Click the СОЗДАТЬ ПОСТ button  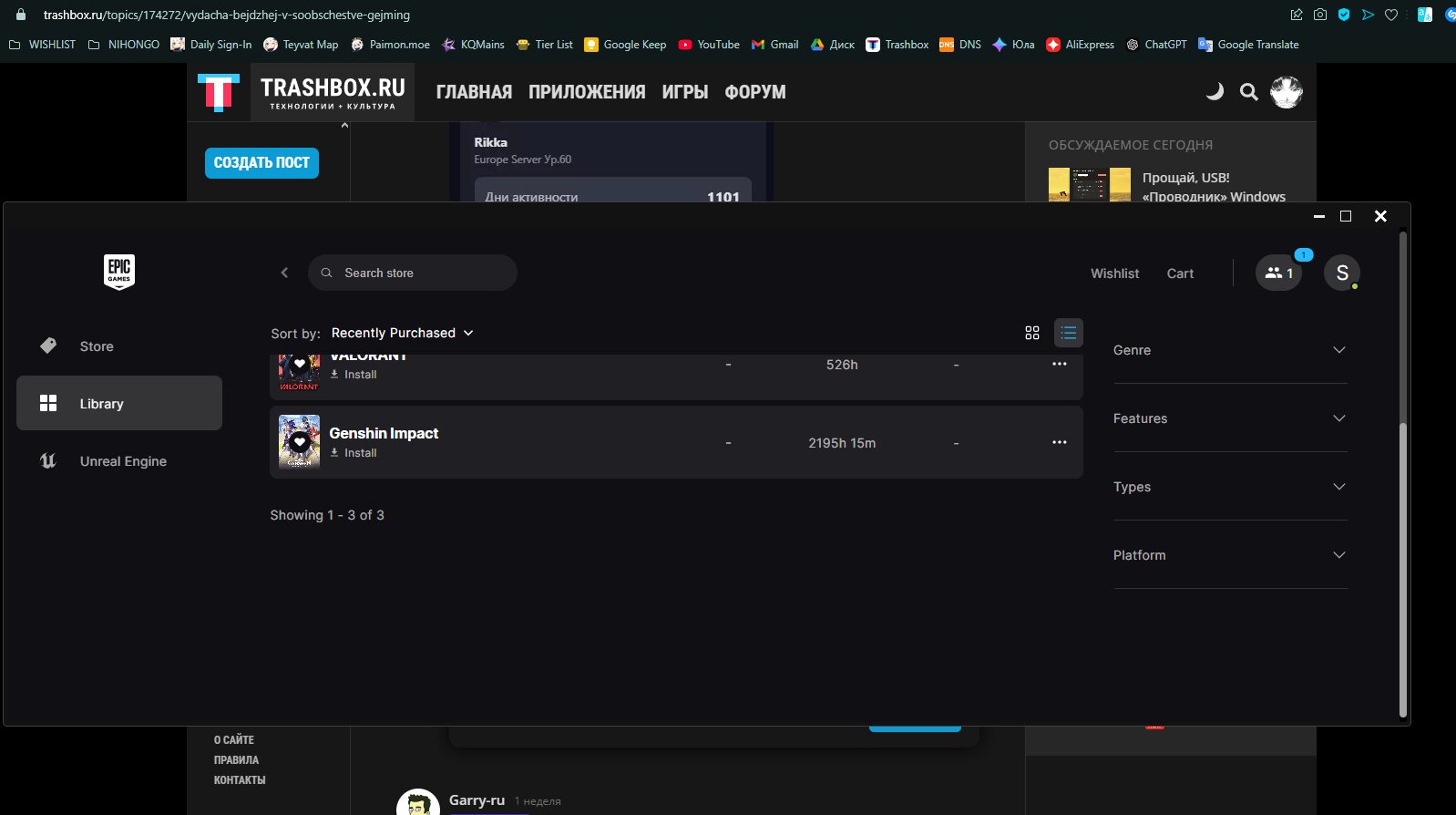(261, 163)
